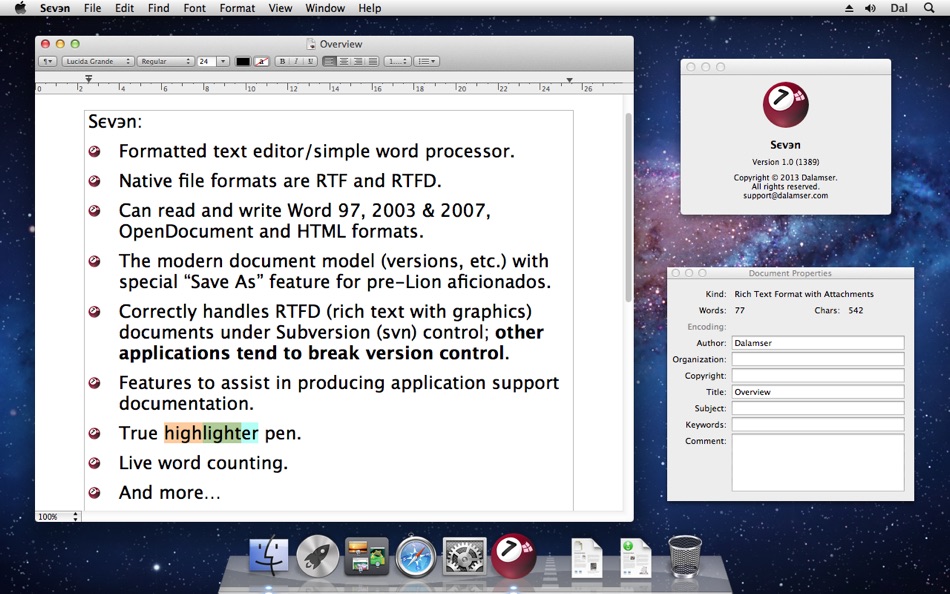Image resolution: width=950 pixels, height=594 pixels.
Task: Click the Author field containing Dalamser
Action: click(818, 343)
